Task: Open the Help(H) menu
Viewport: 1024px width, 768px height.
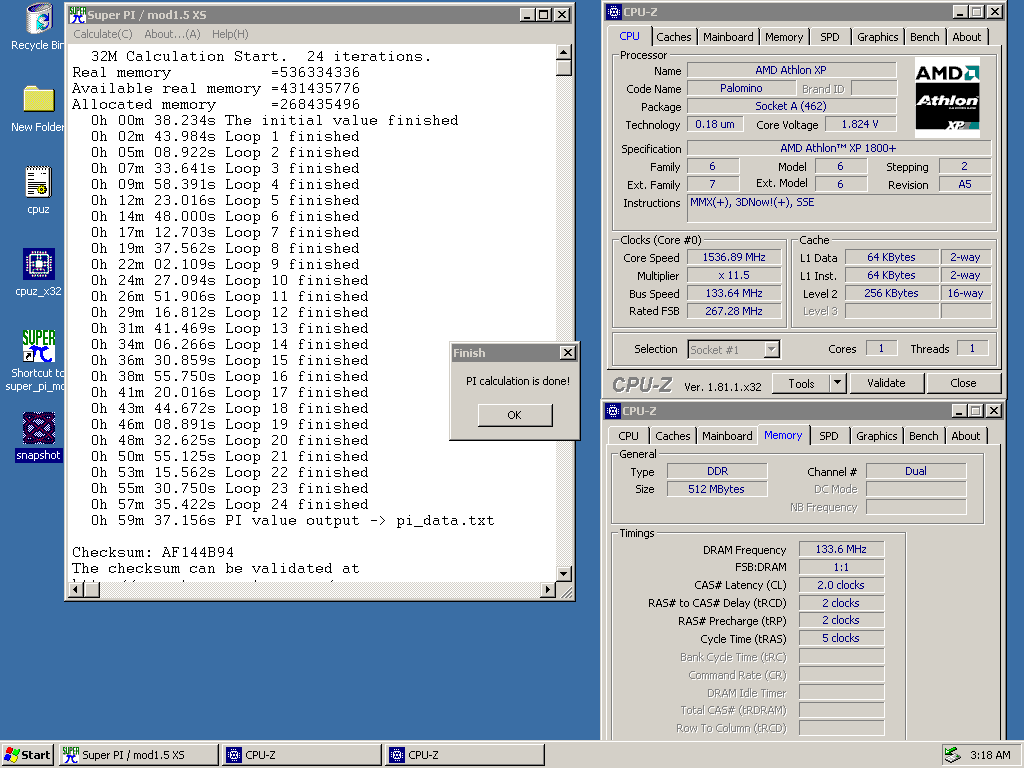Action: pos(230,34)
